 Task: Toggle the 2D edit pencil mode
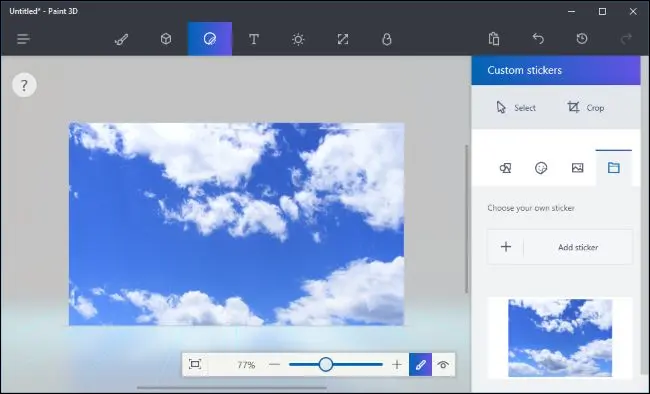[420, 365]
